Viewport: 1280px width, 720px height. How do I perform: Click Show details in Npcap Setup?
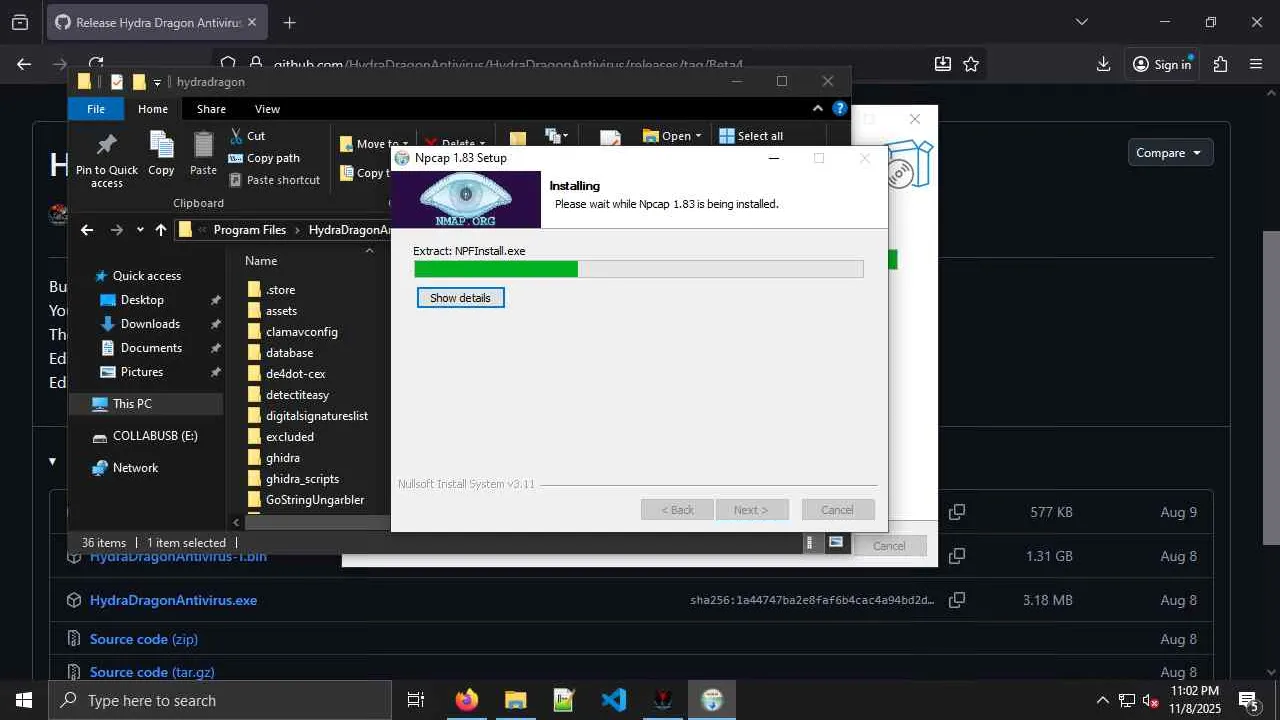[x=460, y=298]
